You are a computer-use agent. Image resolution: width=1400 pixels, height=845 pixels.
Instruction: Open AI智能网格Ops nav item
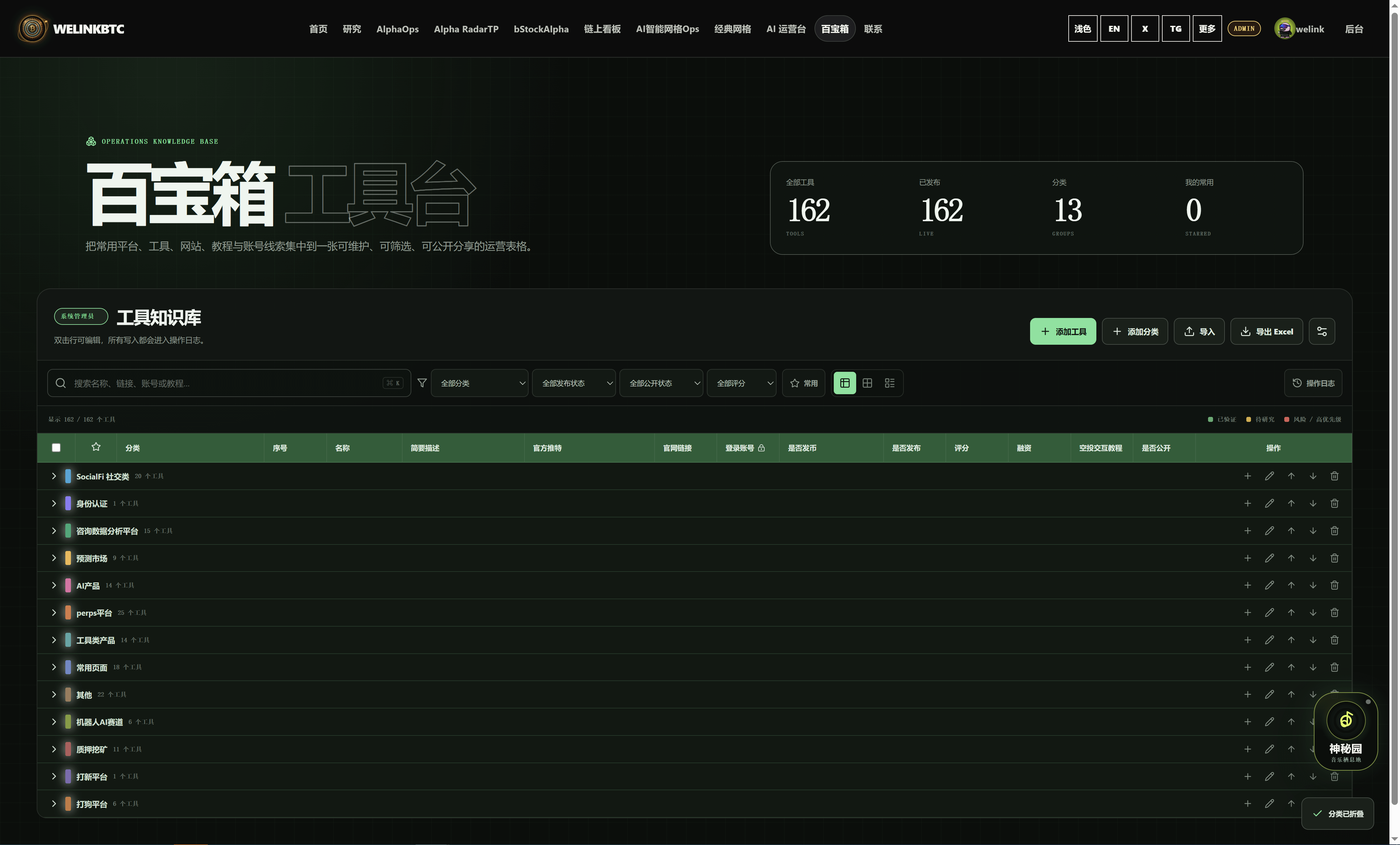tap(668, 28)
